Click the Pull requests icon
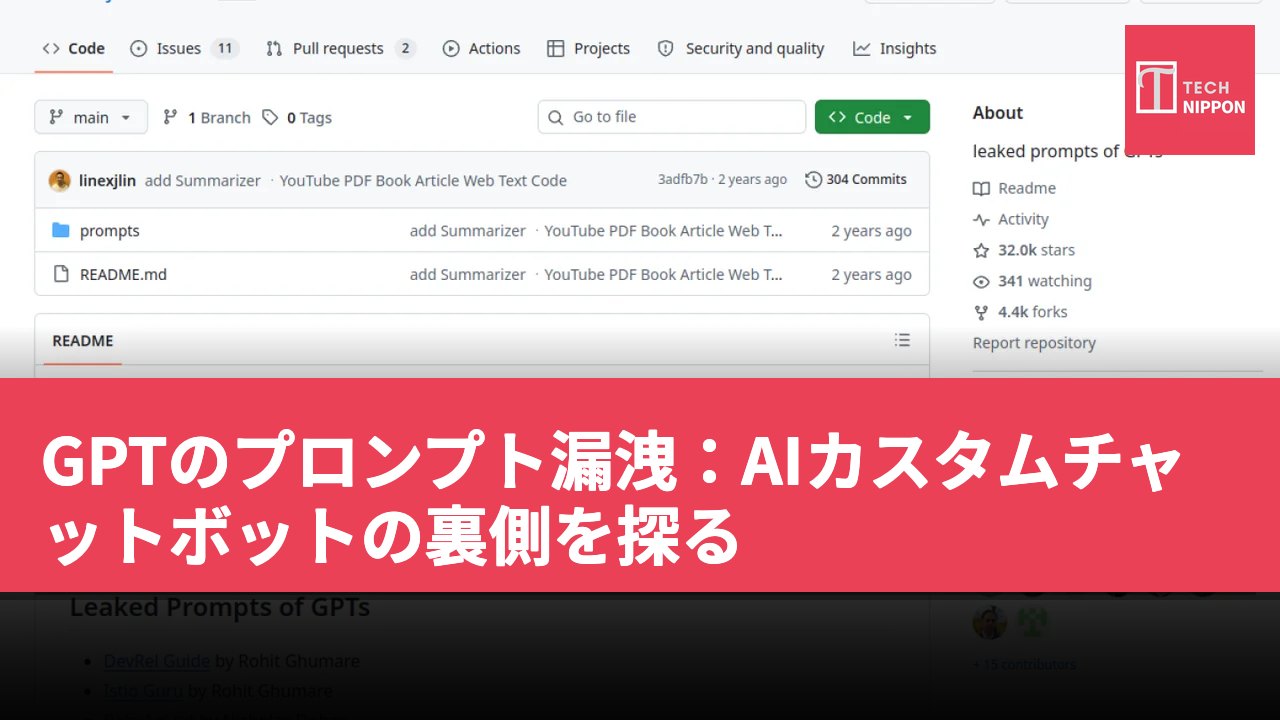This screenshot has width=1280, height=720. click(x=274, y=48)
